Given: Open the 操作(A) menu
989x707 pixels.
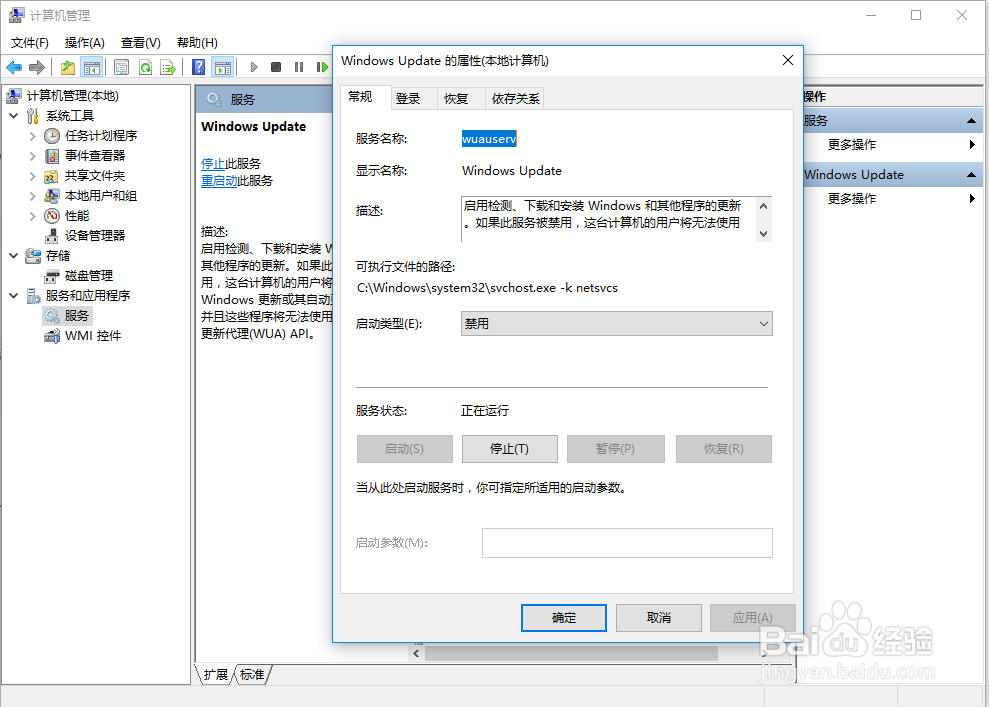Looking at the screenshot, I should point(83,42).
